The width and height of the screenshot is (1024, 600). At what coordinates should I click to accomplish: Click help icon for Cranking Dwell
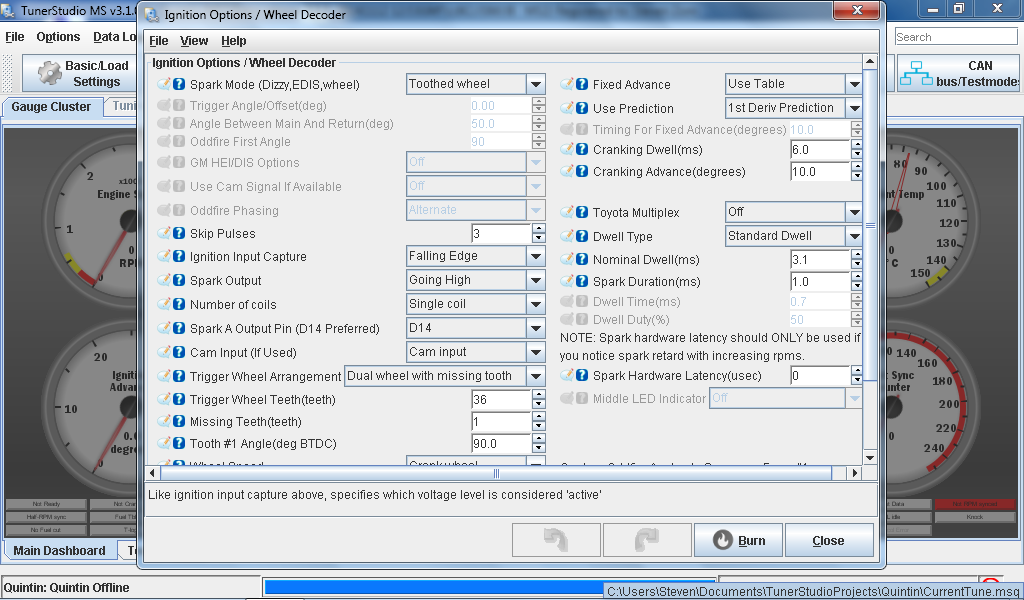(582, 150)
